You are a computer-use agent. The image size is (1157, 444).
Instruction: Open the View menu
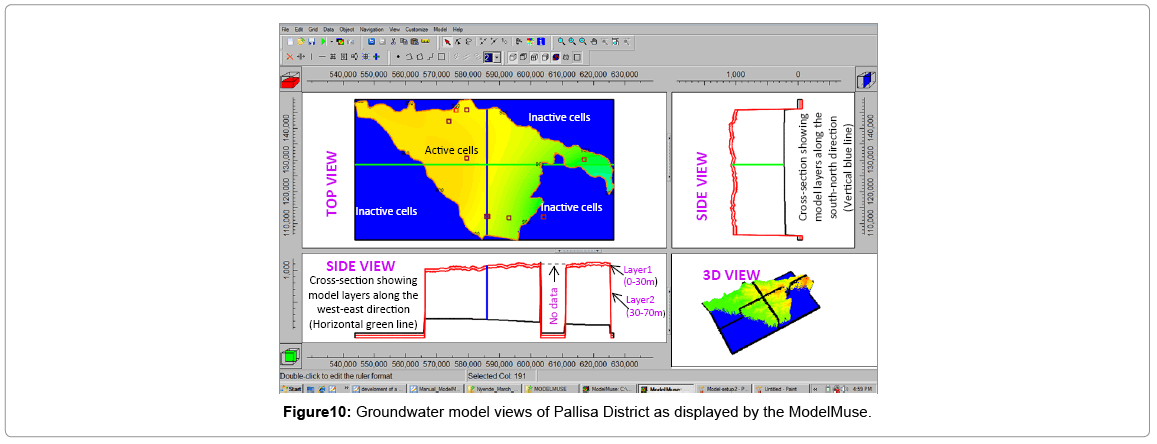pyautogui.click(x=395, y=30)
